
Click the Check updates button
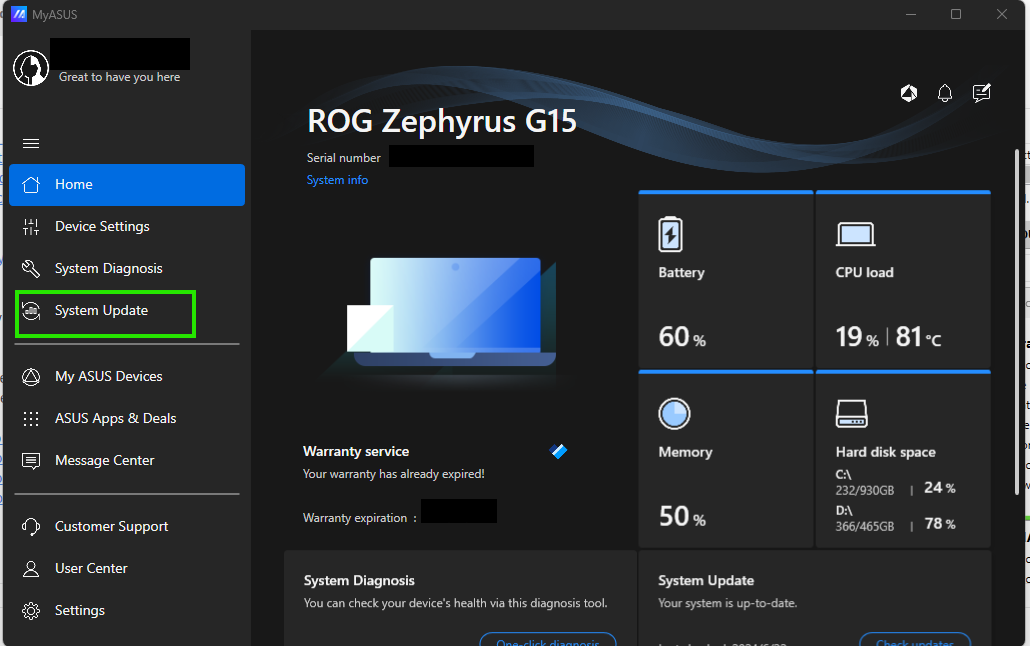pos(914,640)
